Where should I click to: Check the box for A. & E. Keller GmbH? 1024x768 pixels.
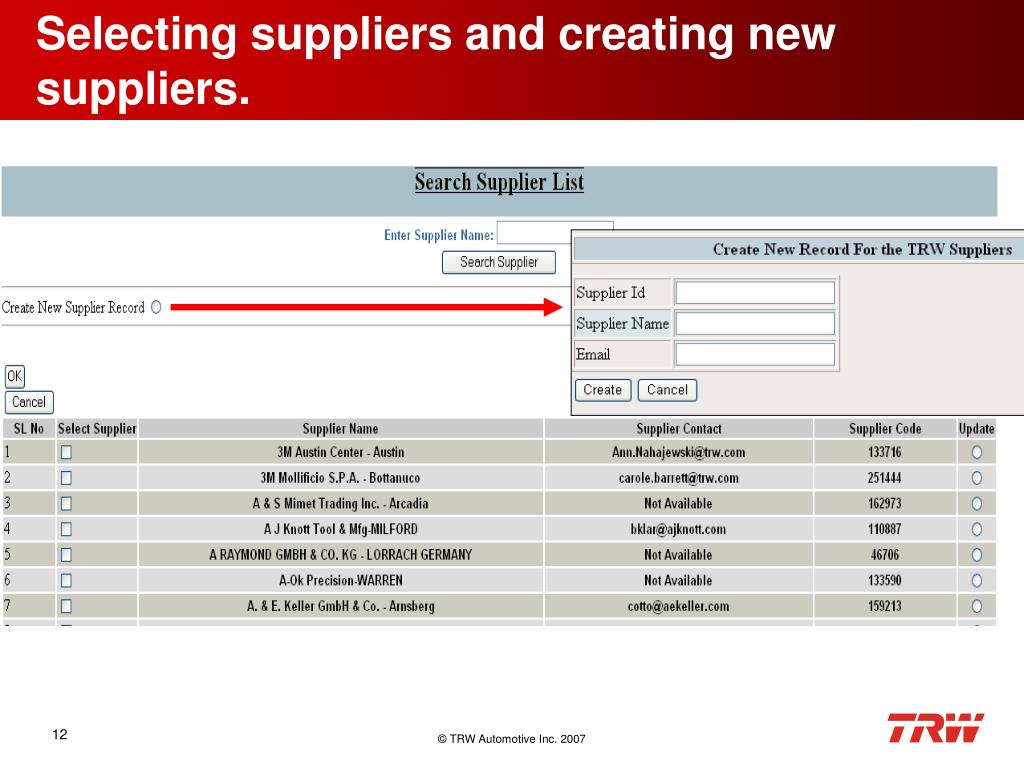[66, 606]
